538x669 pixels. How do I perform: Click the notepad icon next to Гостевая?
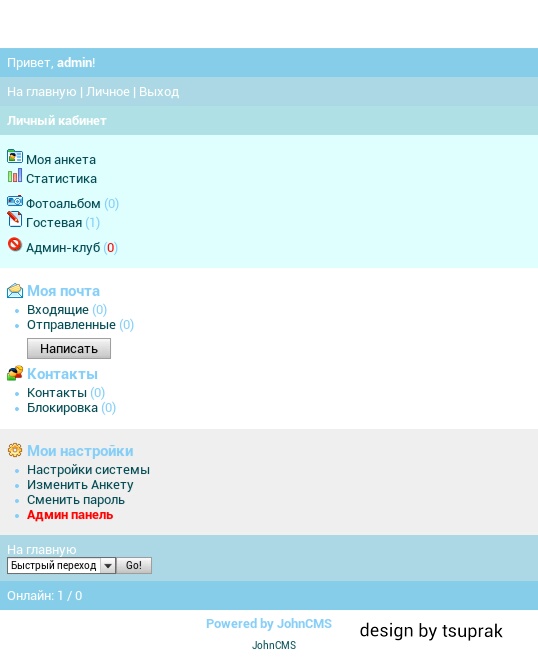[15, 219]
